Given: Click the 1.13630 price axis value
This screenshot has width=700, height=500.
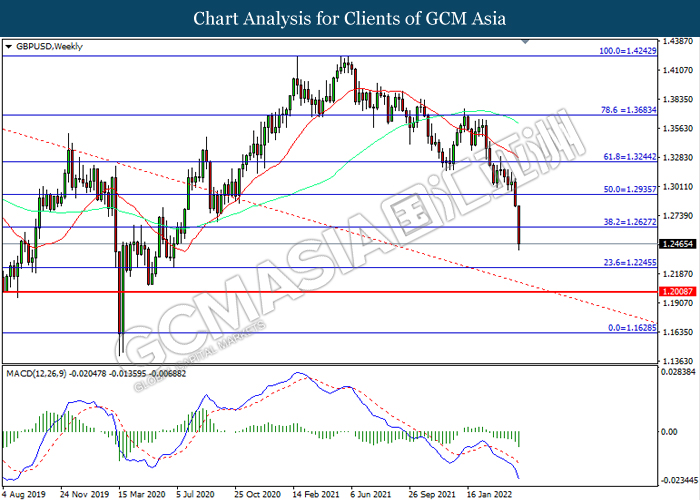Looking at the screenshot, I should point(677,361).
